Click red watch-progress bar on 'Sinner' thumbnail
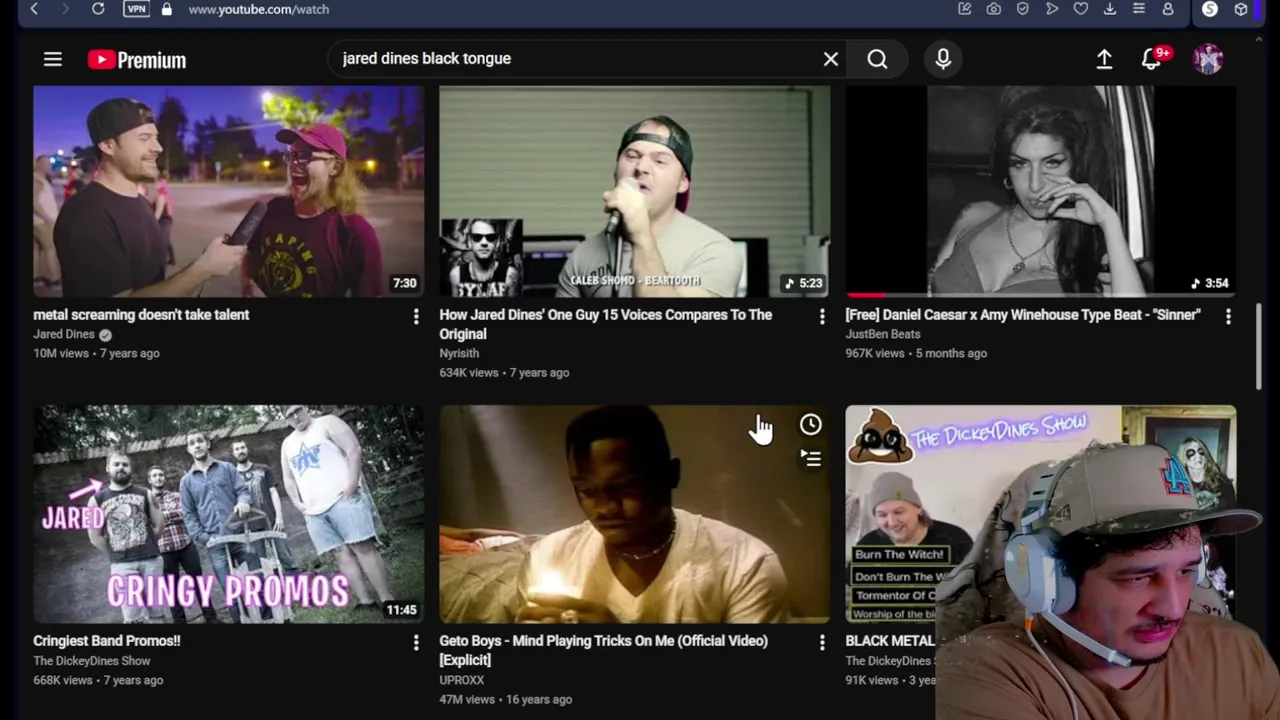 (866, 295)
